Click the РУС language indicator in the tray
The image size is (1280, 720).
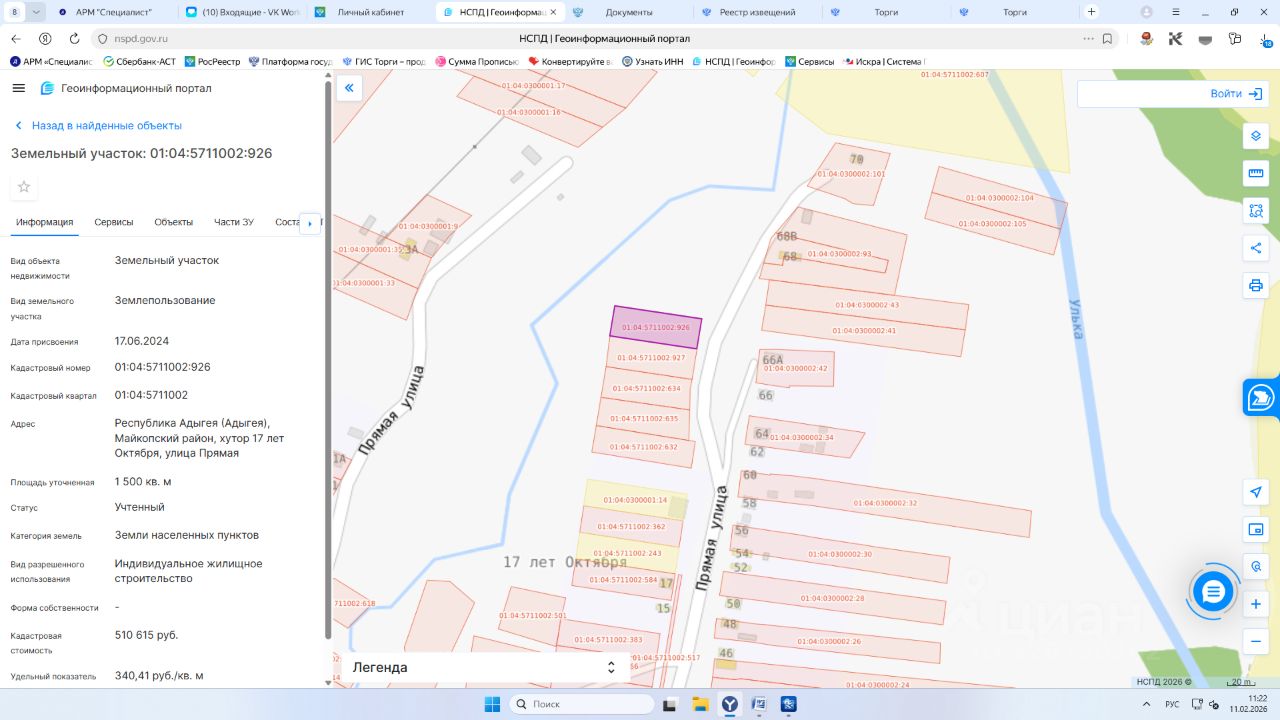point(1172,704)
